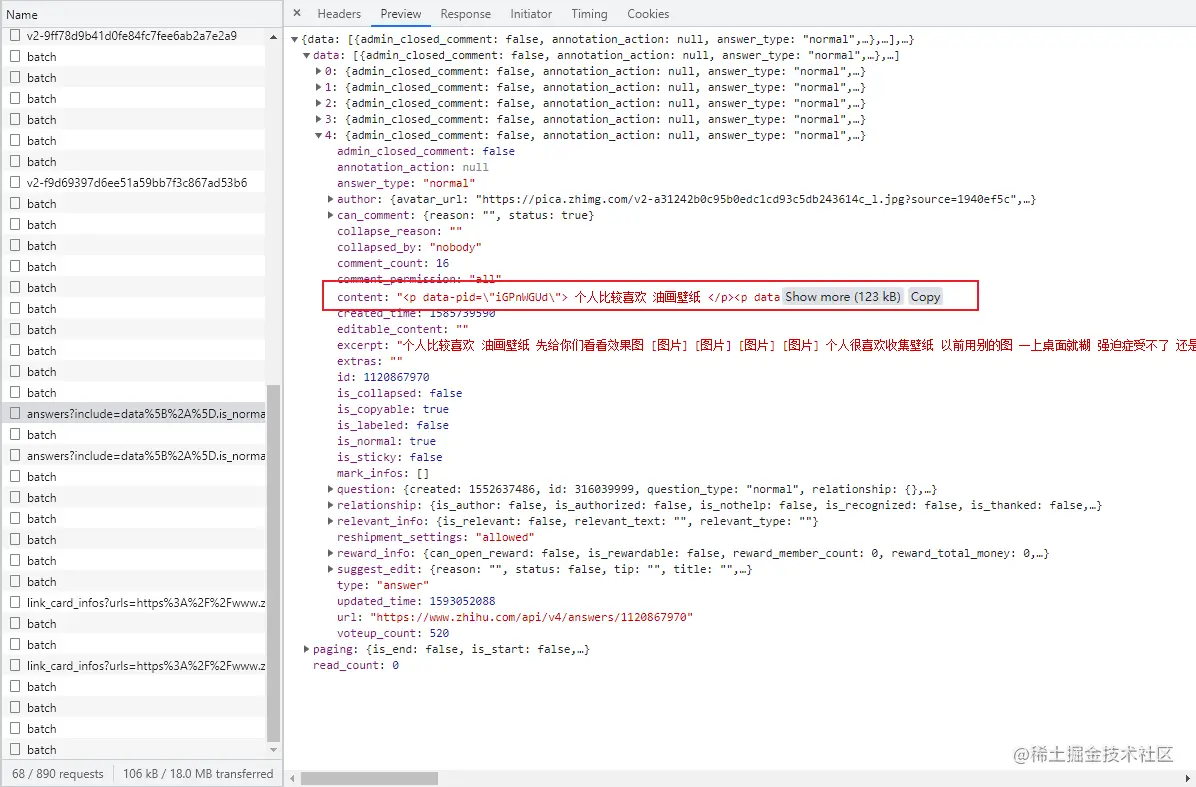The width and height of the screenshot is (1196, 787).
Task: Collapse the root data object
Action: click(294, 40)
